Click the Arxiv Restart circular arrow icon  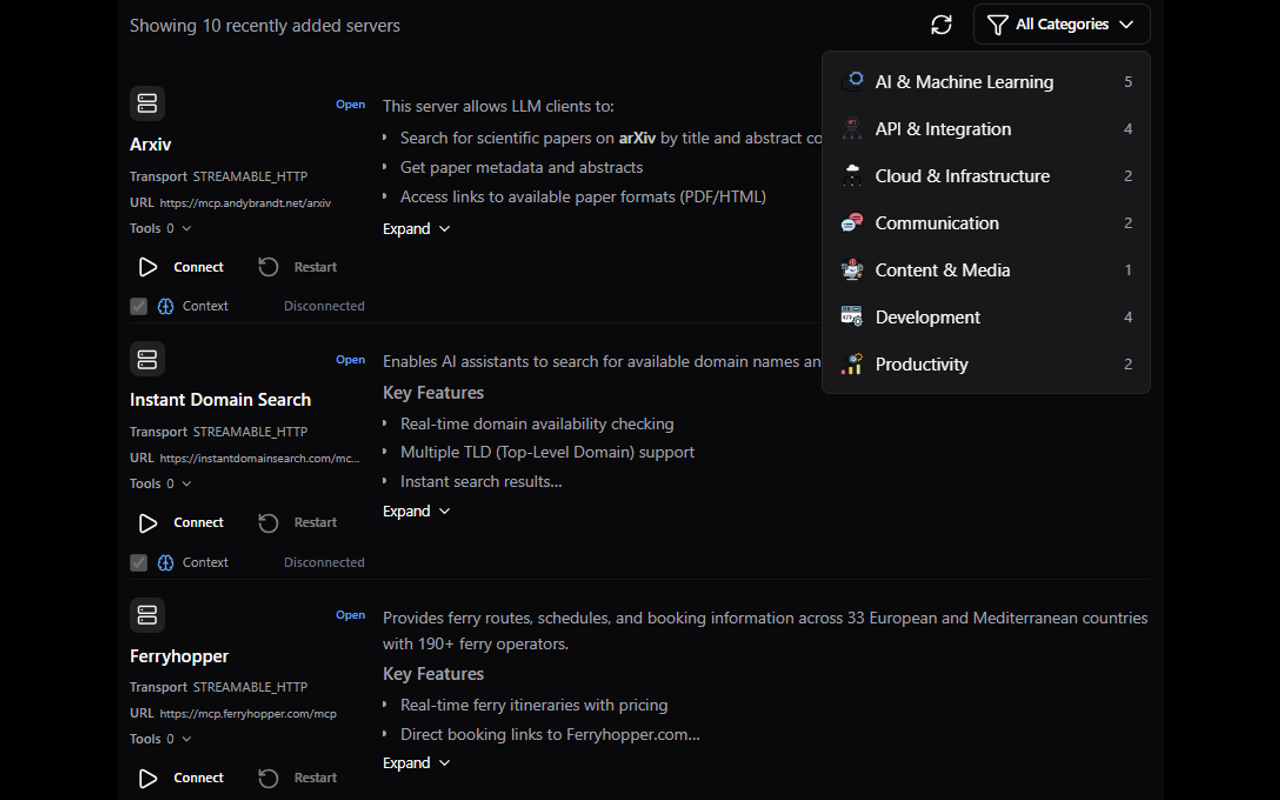[x=268, y=267]
